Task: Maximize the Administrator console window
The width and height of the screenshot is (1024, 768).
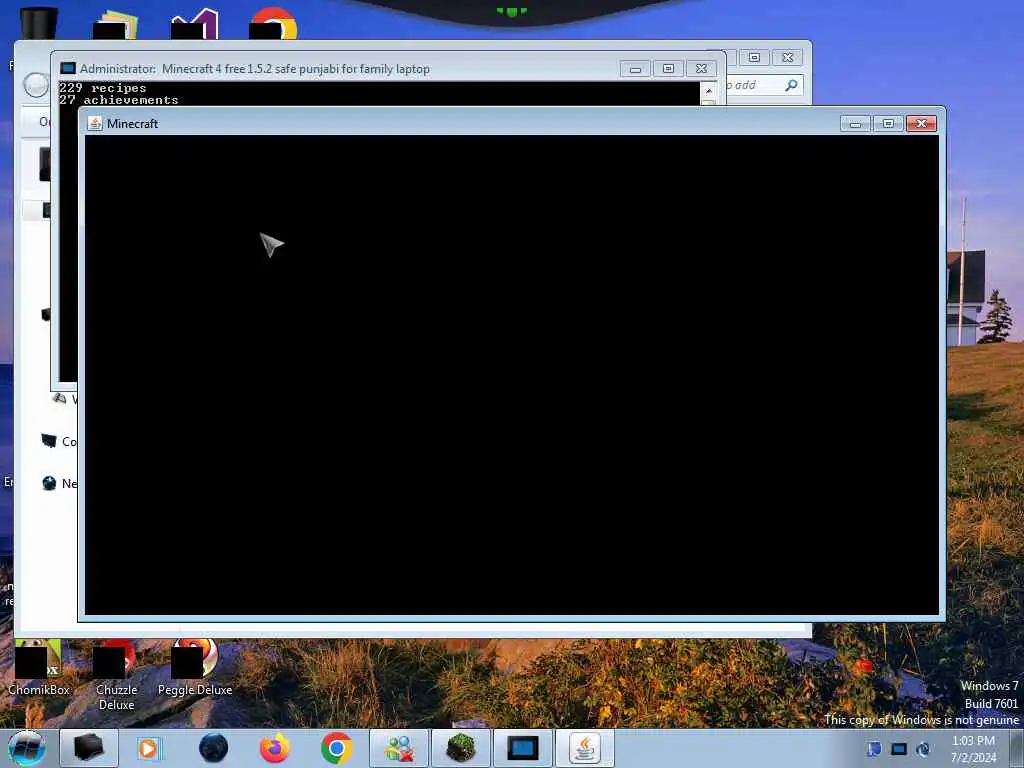Action: tap(668, 69)
